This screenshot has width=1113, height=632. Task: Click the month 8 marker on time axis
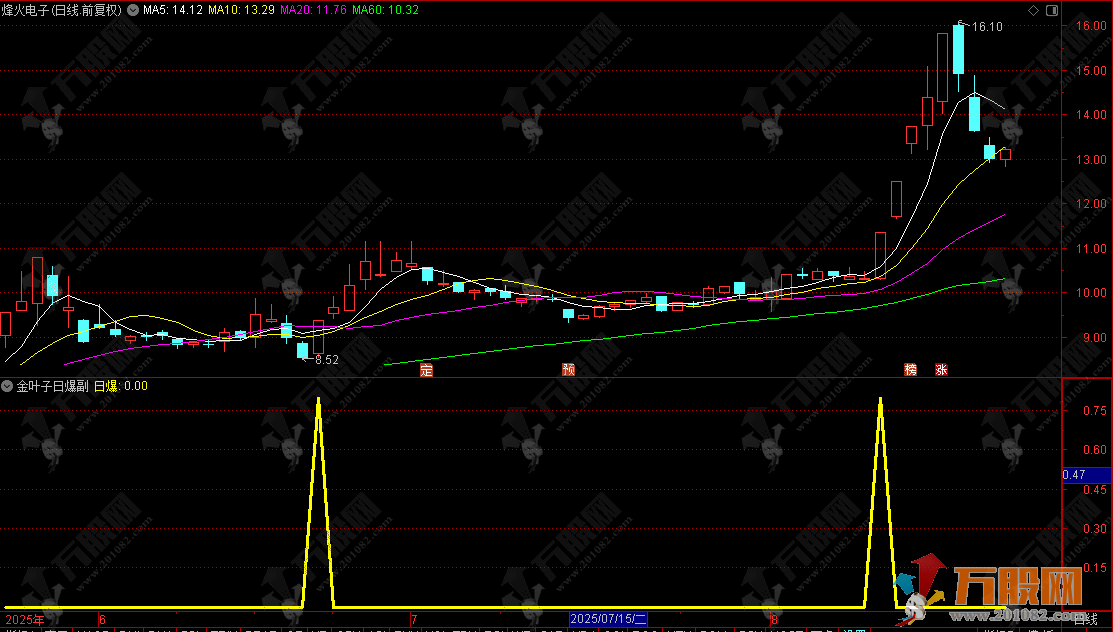pos(774,619)
